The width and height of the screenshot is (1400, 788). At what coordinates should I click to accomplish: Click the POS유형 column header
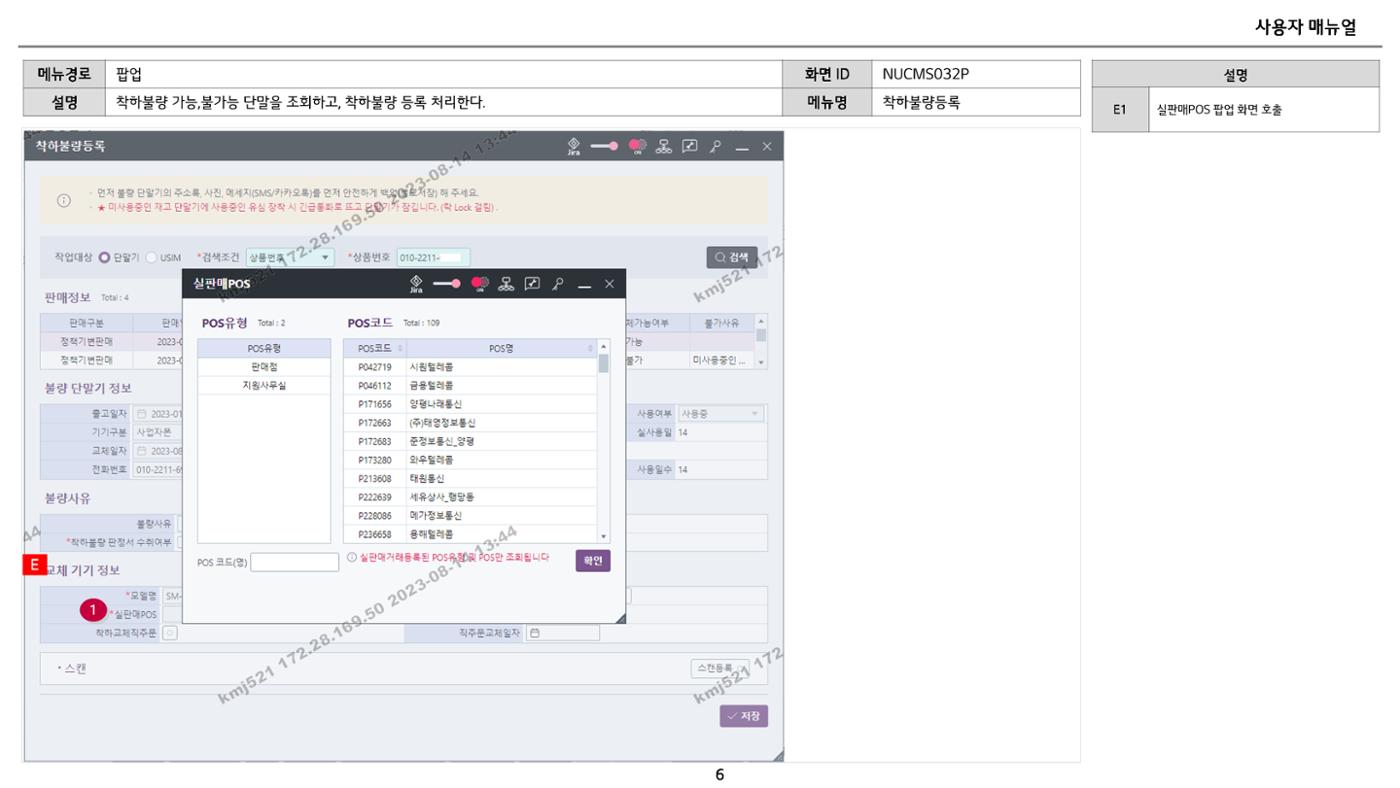click(x=264, y=348)
